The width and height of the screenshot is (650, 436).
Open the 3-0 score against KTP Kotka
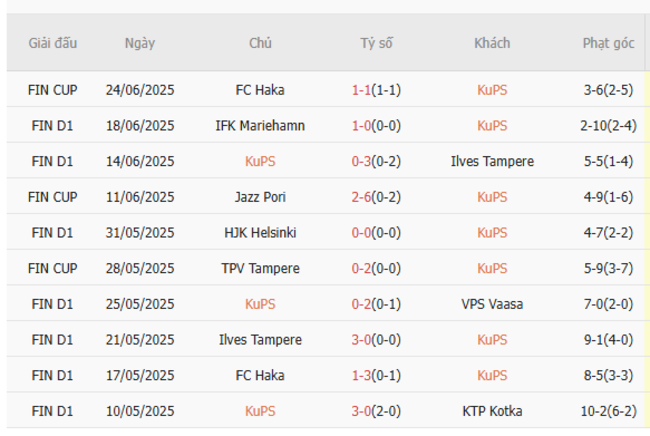coord(362,411)
